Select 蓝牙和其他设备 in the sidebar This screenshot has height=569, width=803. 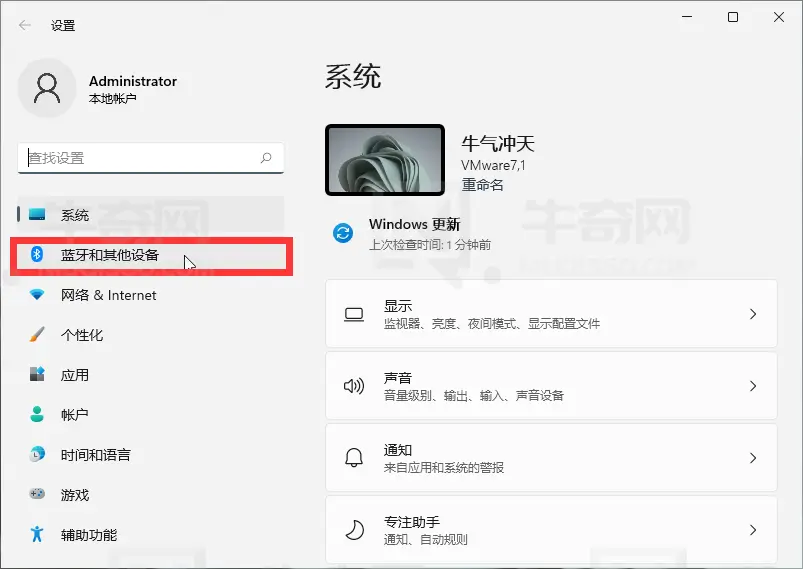[x=151, y=255]
